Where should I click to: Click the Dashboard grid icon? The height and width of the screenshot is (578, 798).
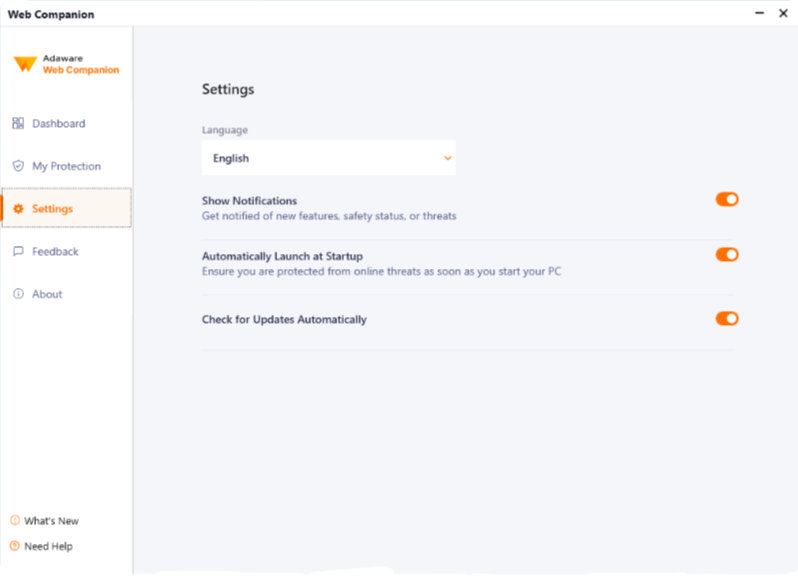point(18,124)
